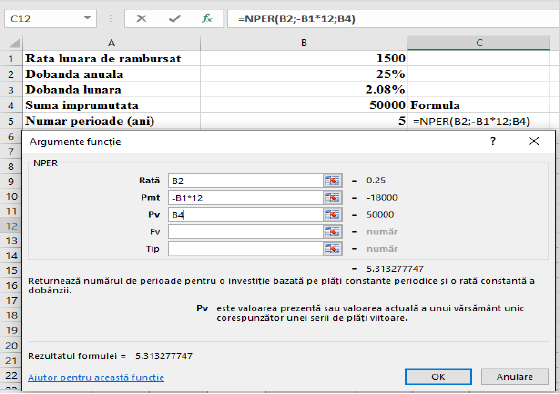Image resolution: width=559 pixels, height=394 pixels.
Task: Open the Name Box dropdown arrow
Action: tap(87, 18)
